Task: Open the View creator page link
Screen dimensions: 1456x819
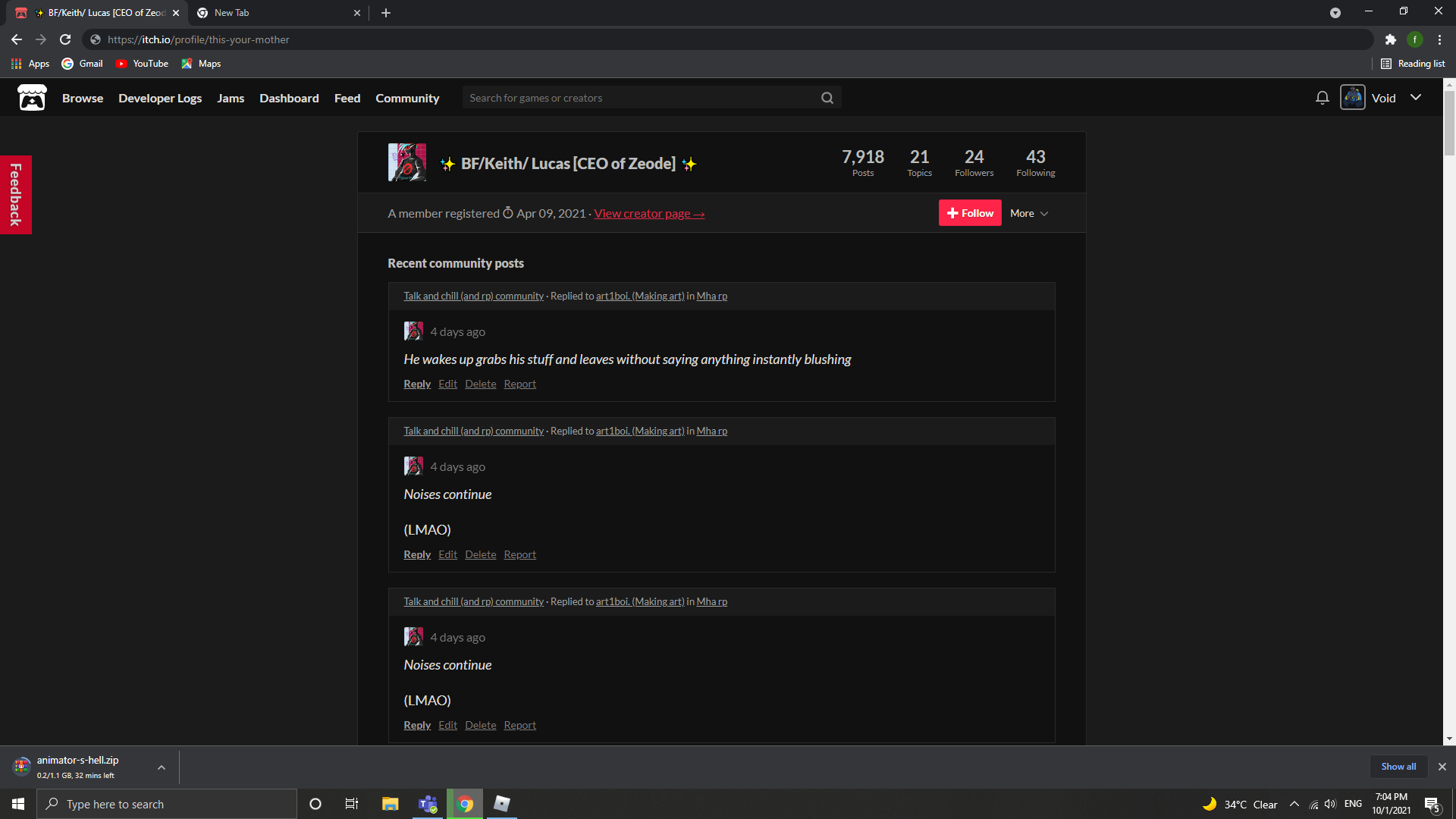Action: click(x=648, y=213)
